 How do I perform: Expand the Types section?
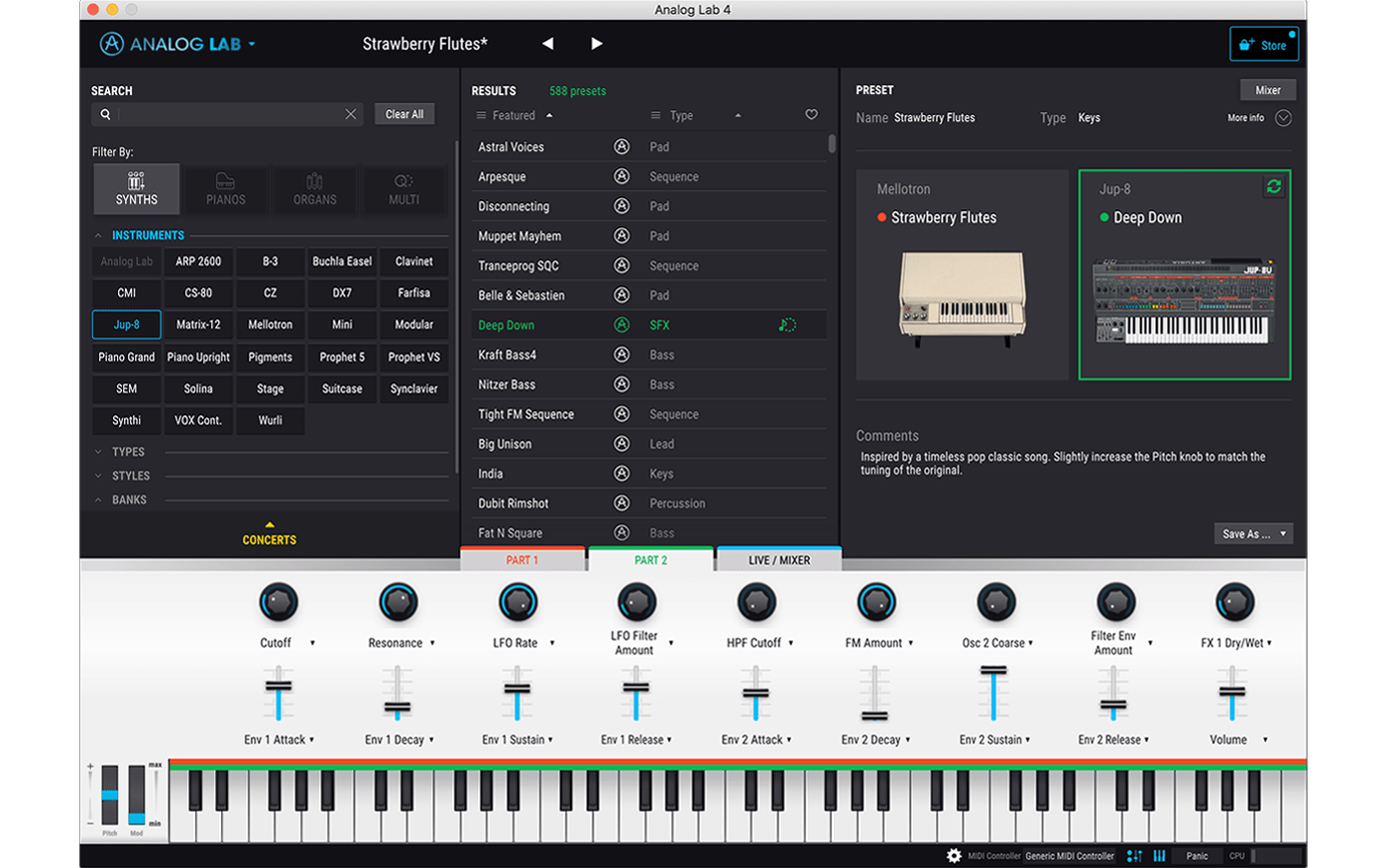pos(97,452)
